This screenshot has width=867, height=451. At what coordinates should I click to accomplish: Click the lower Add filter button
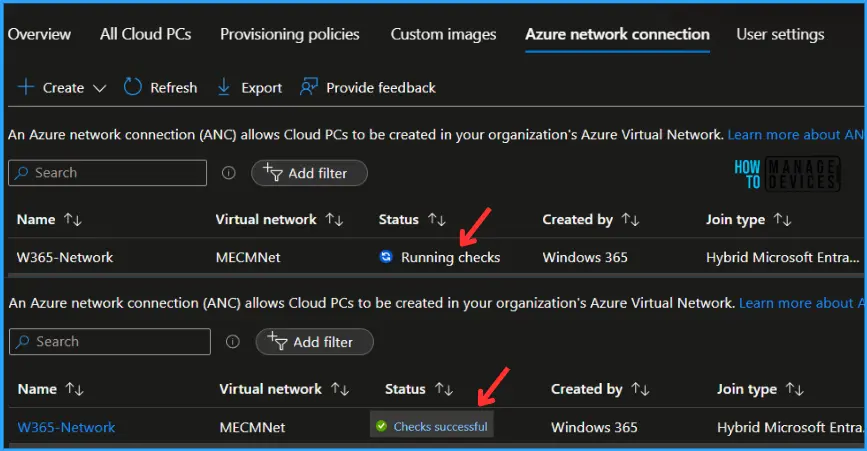pyautogui.click(x=314, y=342)
